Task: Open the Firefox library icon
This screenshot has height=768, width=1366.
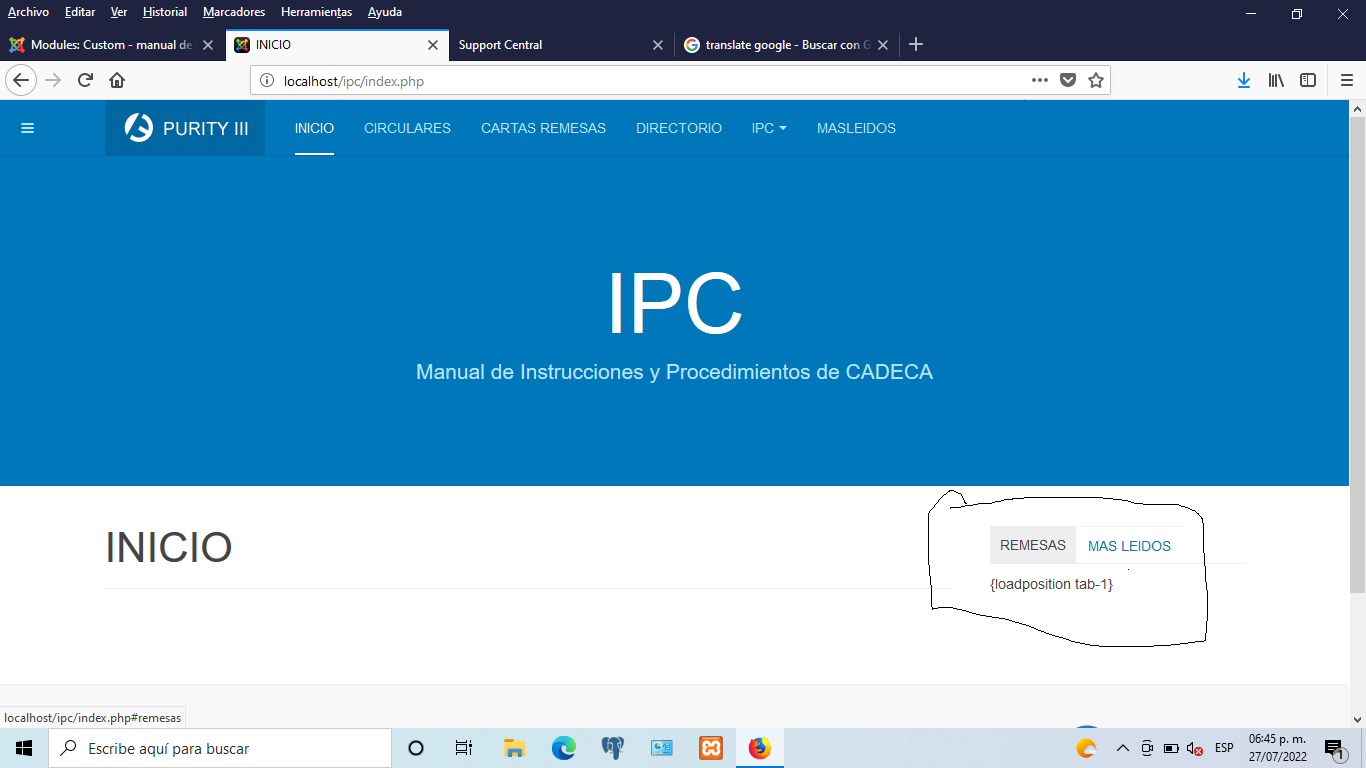Action: [x=1276, y=80]
